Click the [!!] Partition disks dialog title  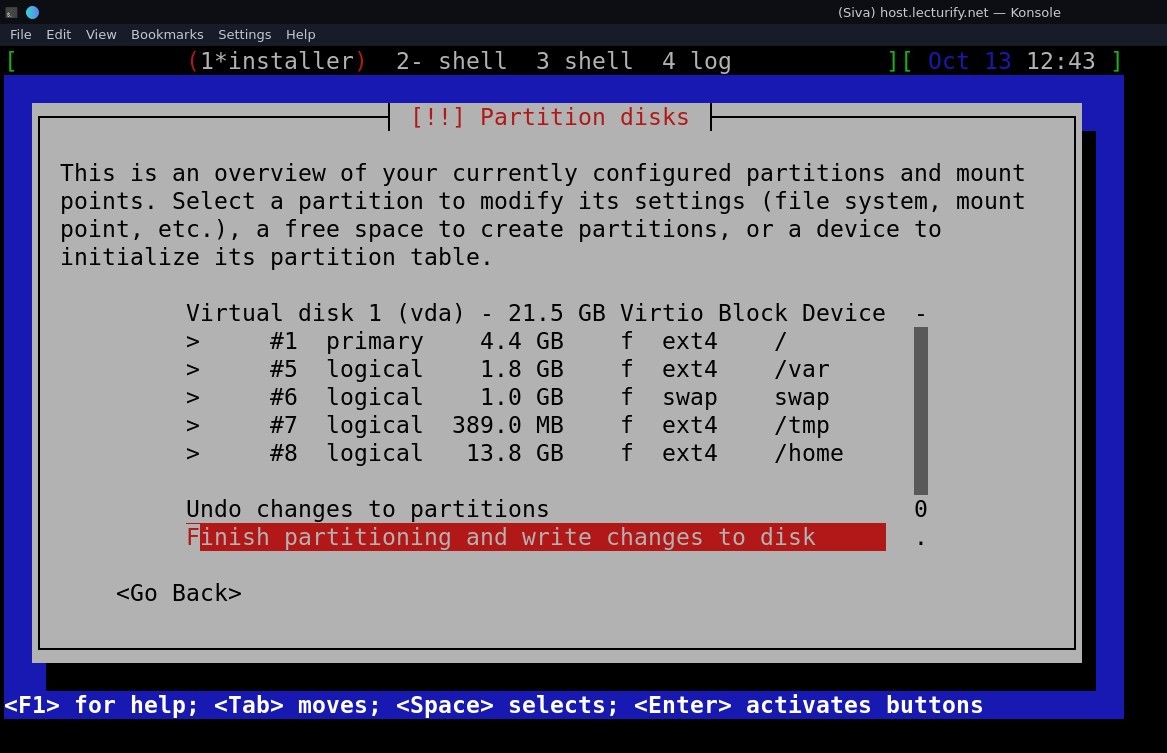pyautogui.click(x=550, y=117)
